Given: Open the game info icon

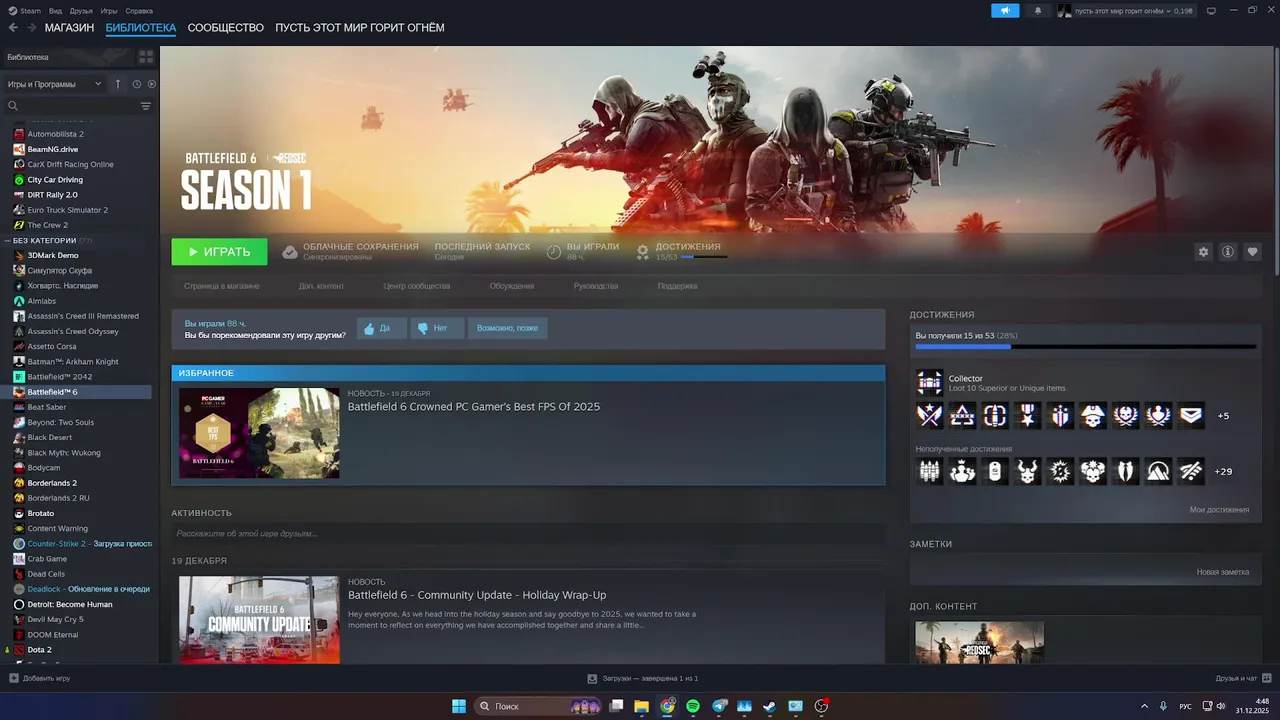Looking at the screenshot, I should (x=1228, y=252).
